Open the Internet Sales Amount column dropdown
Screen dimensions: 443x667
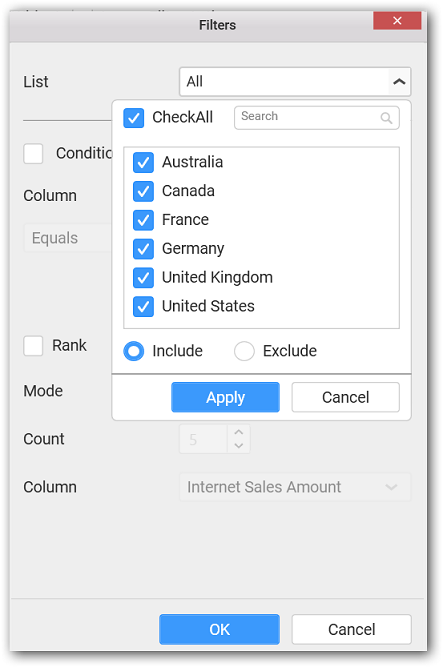click(x=295, y=487)
